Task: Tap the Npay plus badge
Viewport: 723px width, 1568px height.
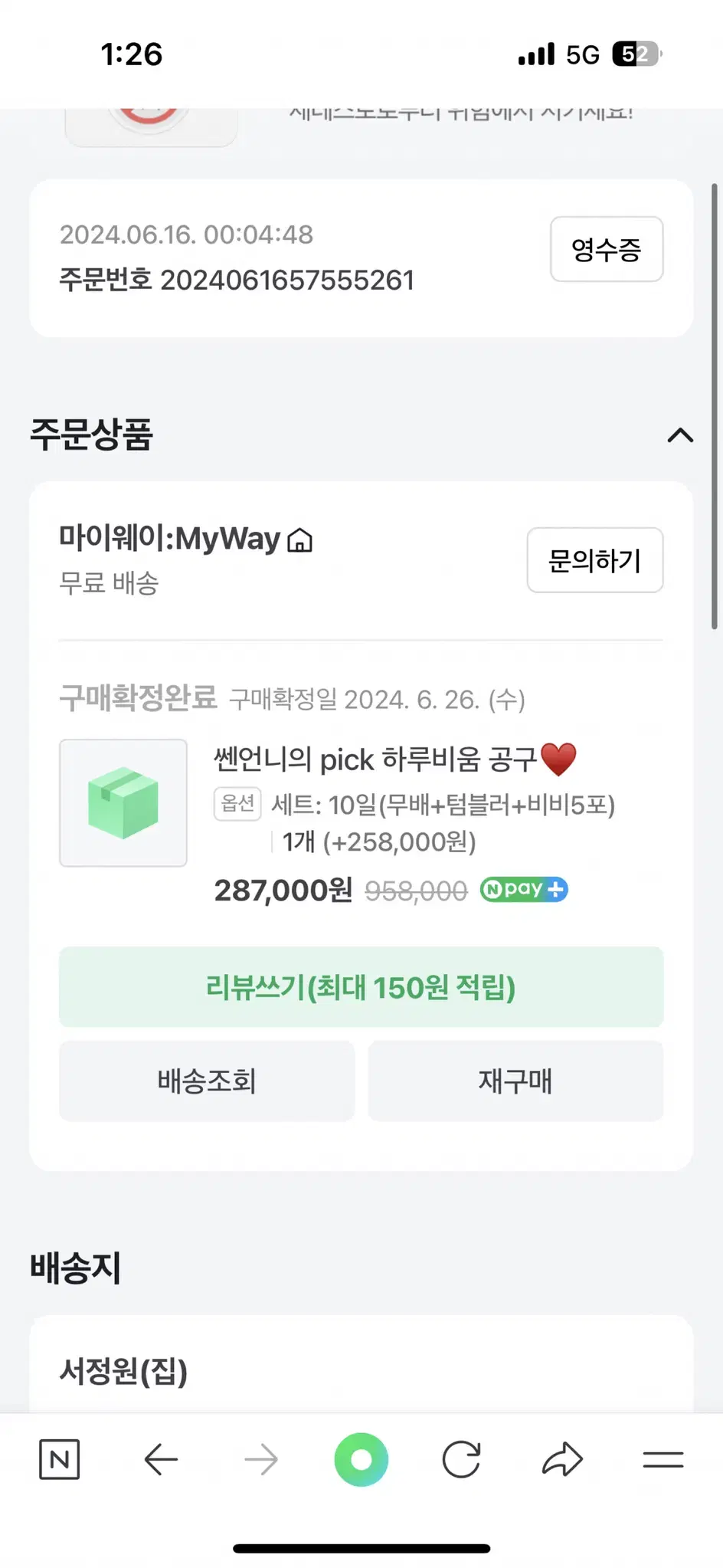Action: pyautogui.click(x=524, y=889)
